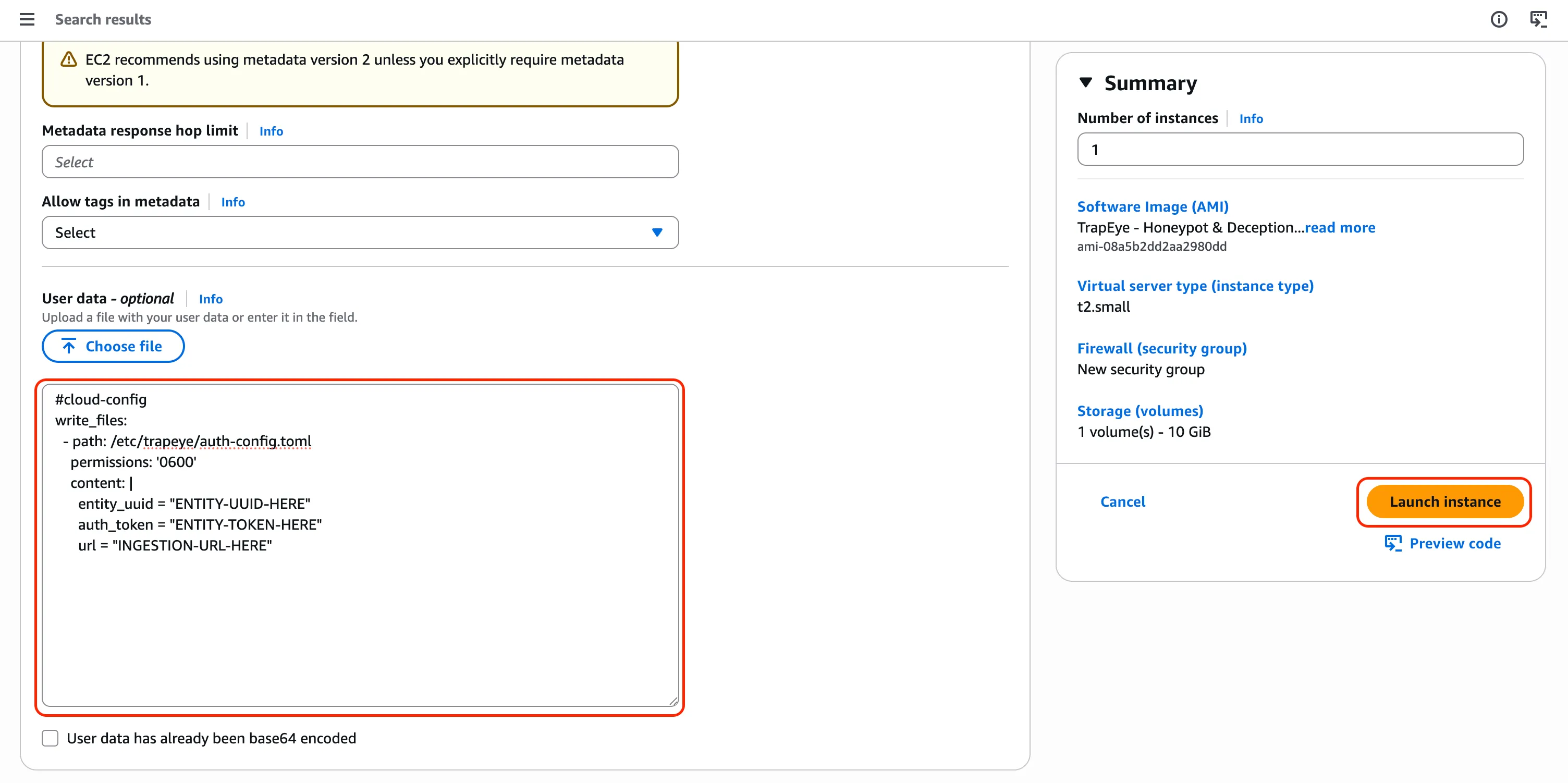The height and width of the screenshot is (783, 1568).
Task: Open the hamburger navigation menu
Action: pos(27,19)
